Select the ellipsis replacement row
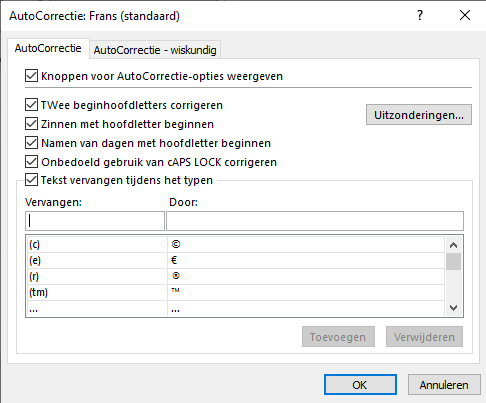 click(x=235, y=308)
